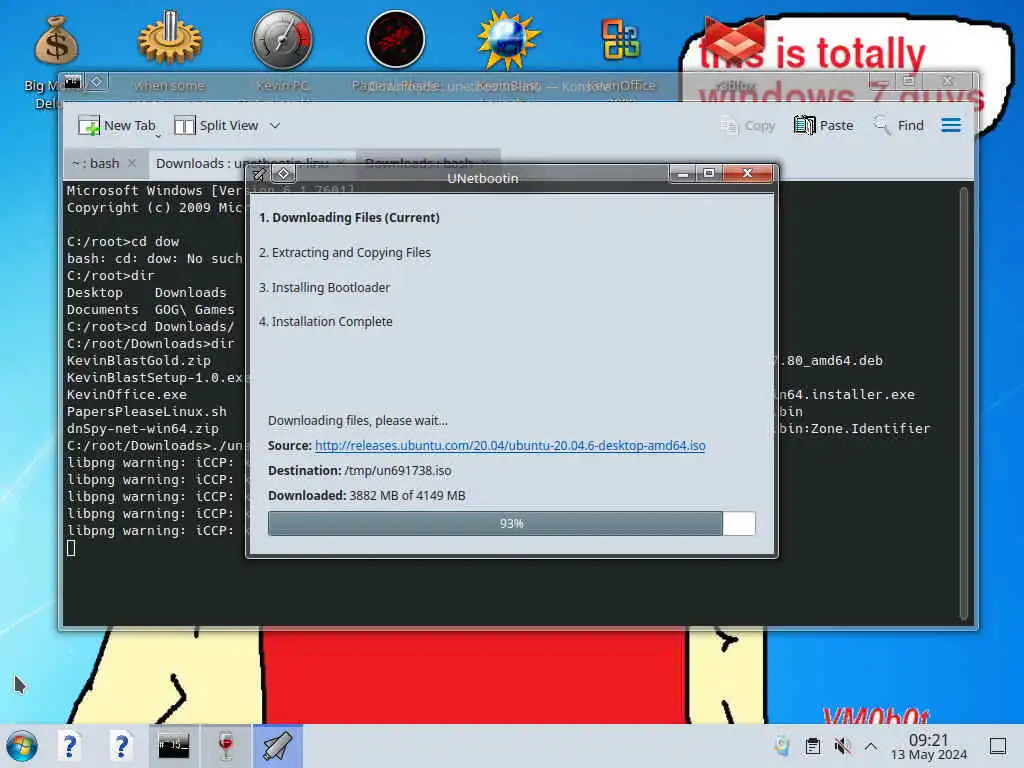Click the Konsole window icon in title bar
The height and width of the screenshot is (768, 1024).
click(72, 82)
